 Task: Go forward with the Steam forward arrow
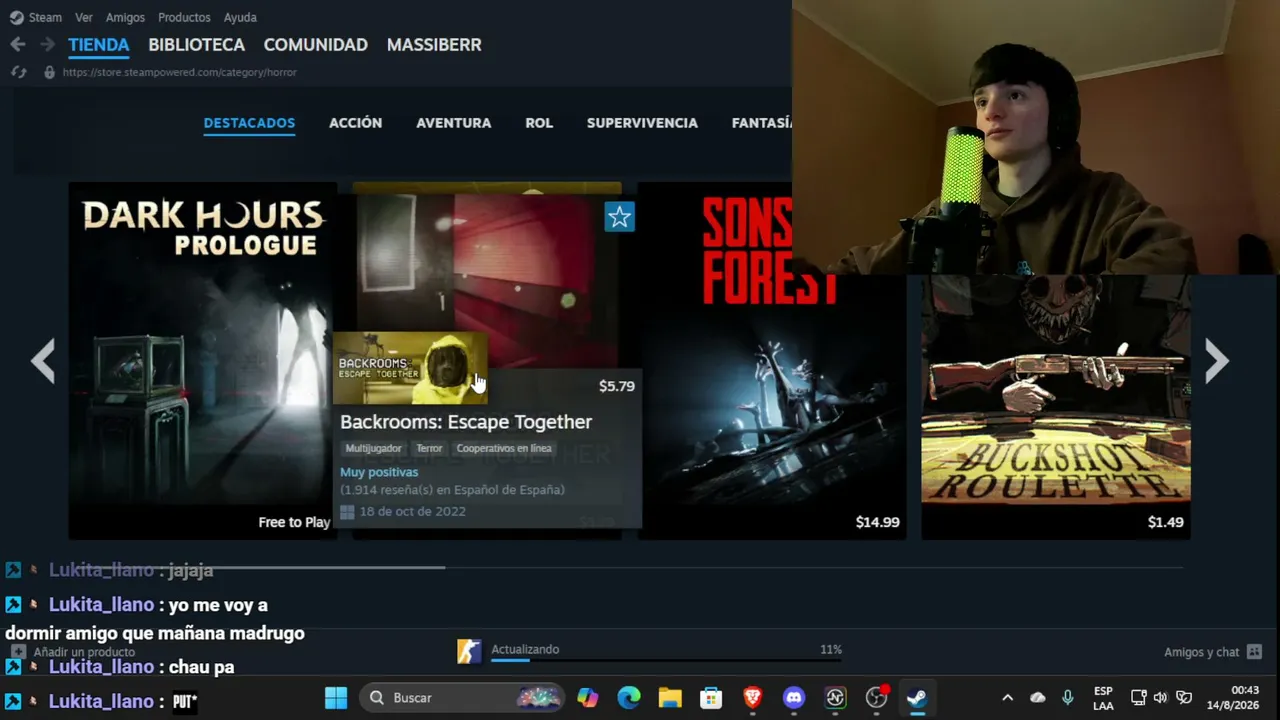pyautogui.click(x=47, y=44)
